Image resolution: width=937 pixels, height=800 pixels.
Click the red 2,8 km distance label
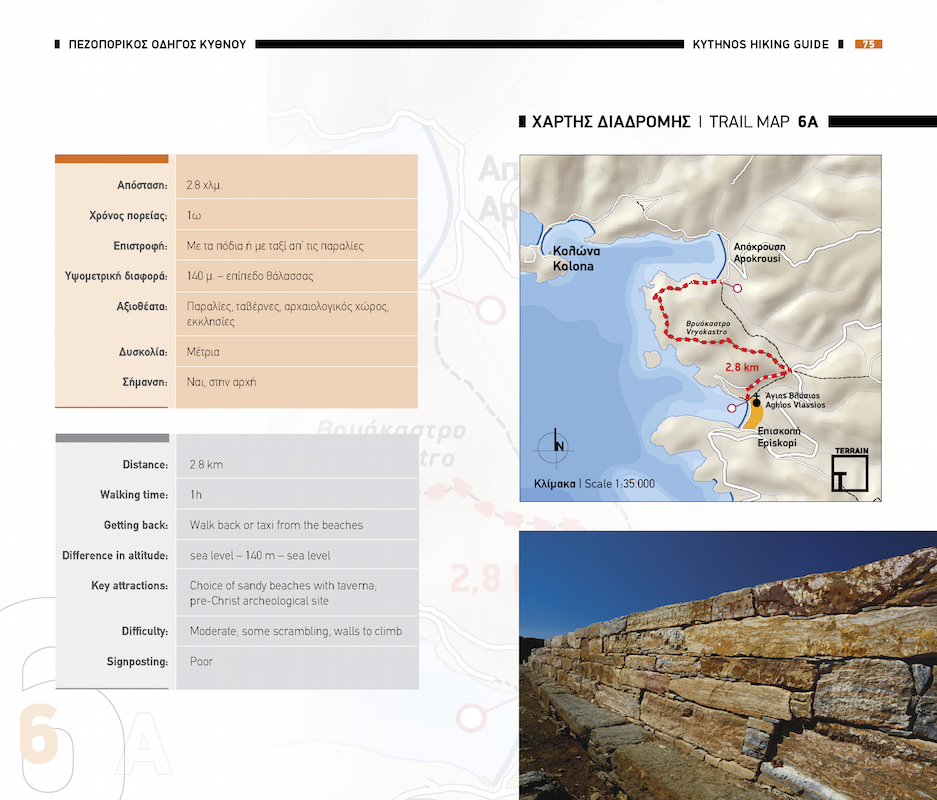741,367
